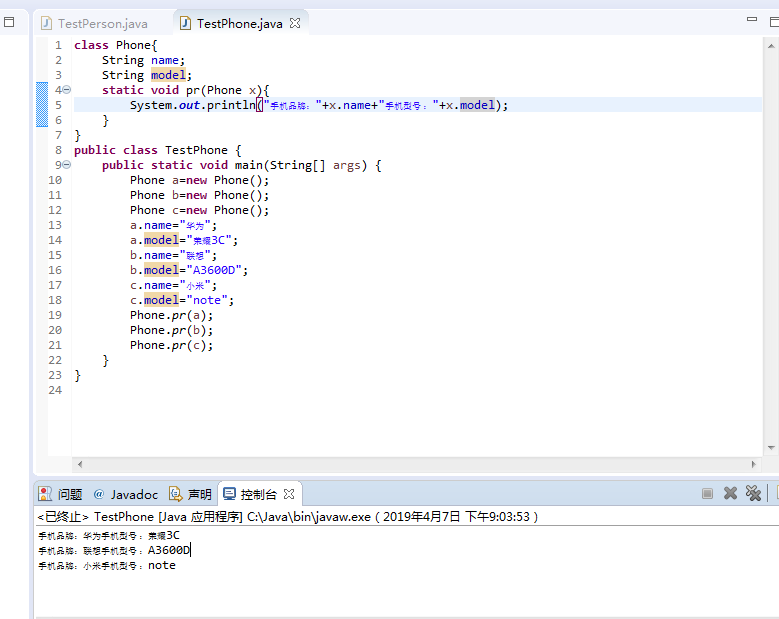Close the TestPhone.java editor tab

(295, 23)
